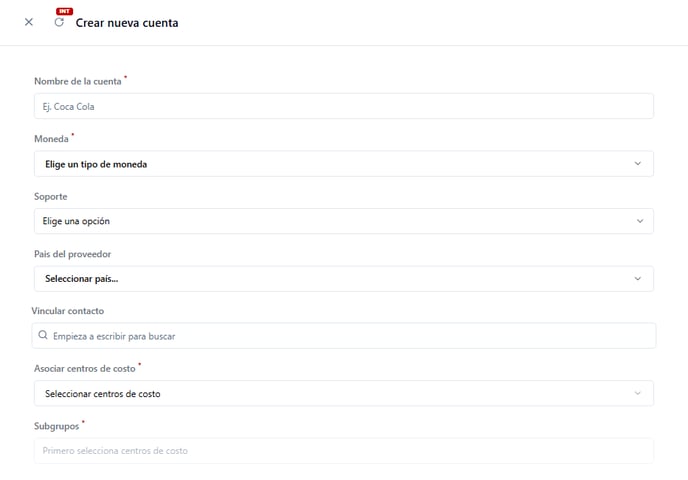
Task: Click the magnifier icon in Vincular contacto
Action: coord(43,336)
